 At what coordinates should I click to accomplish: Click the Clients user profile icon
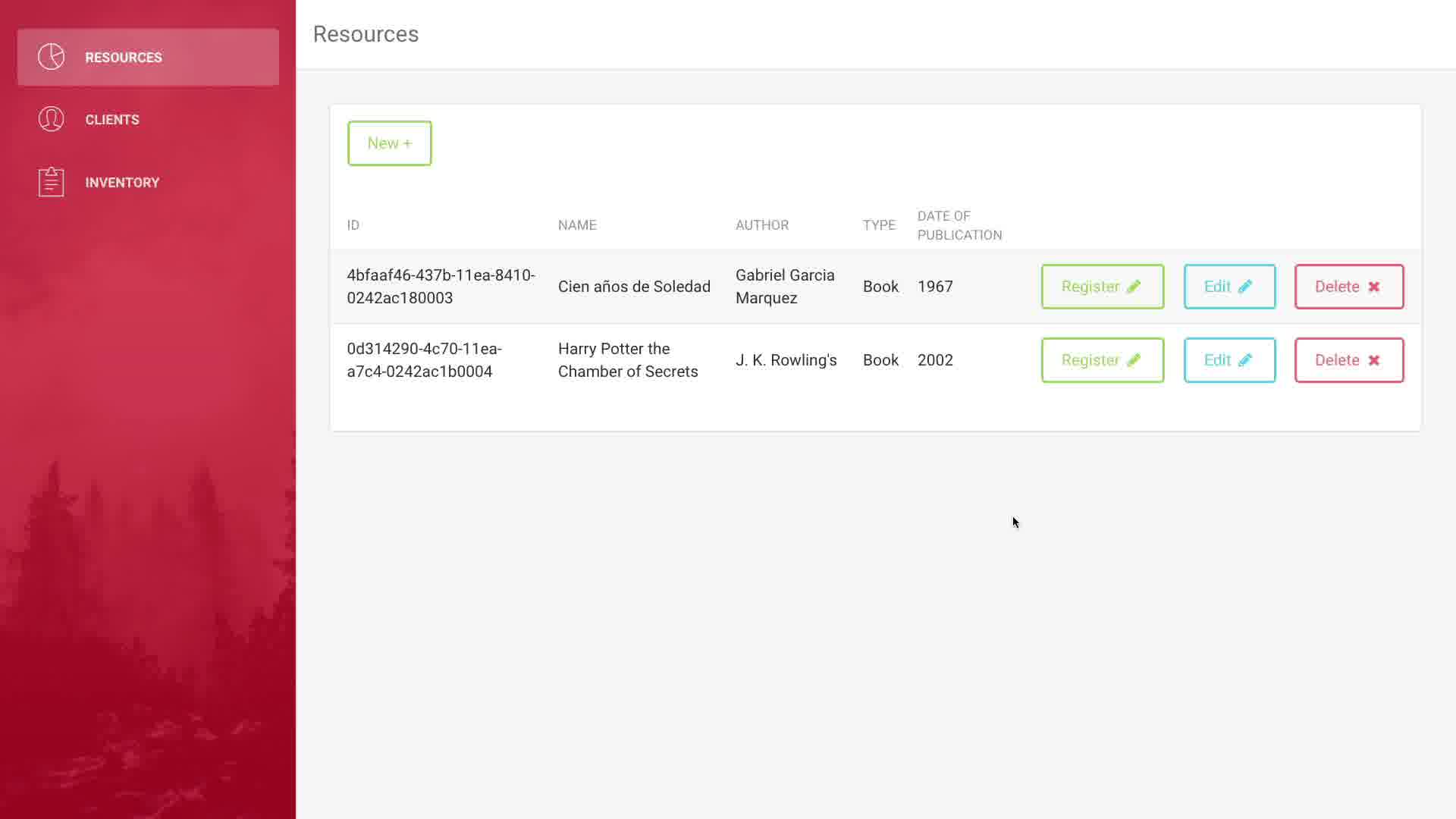[52, 119]
